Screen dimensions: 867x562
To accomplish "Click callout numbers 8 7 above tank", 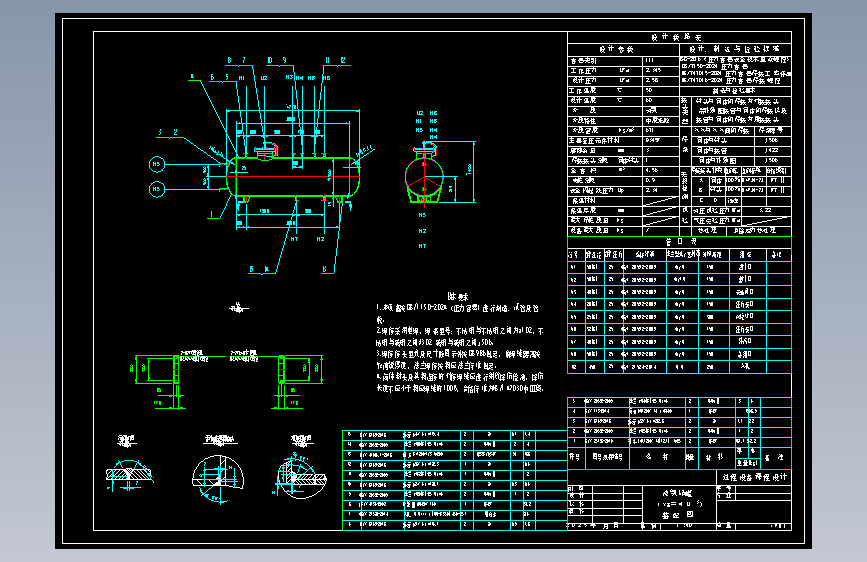I will [x=236, y=60].
